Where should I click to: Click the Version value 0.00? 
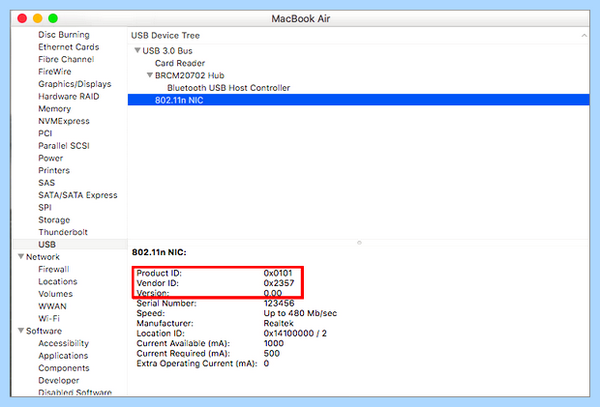tap(273, 293)
